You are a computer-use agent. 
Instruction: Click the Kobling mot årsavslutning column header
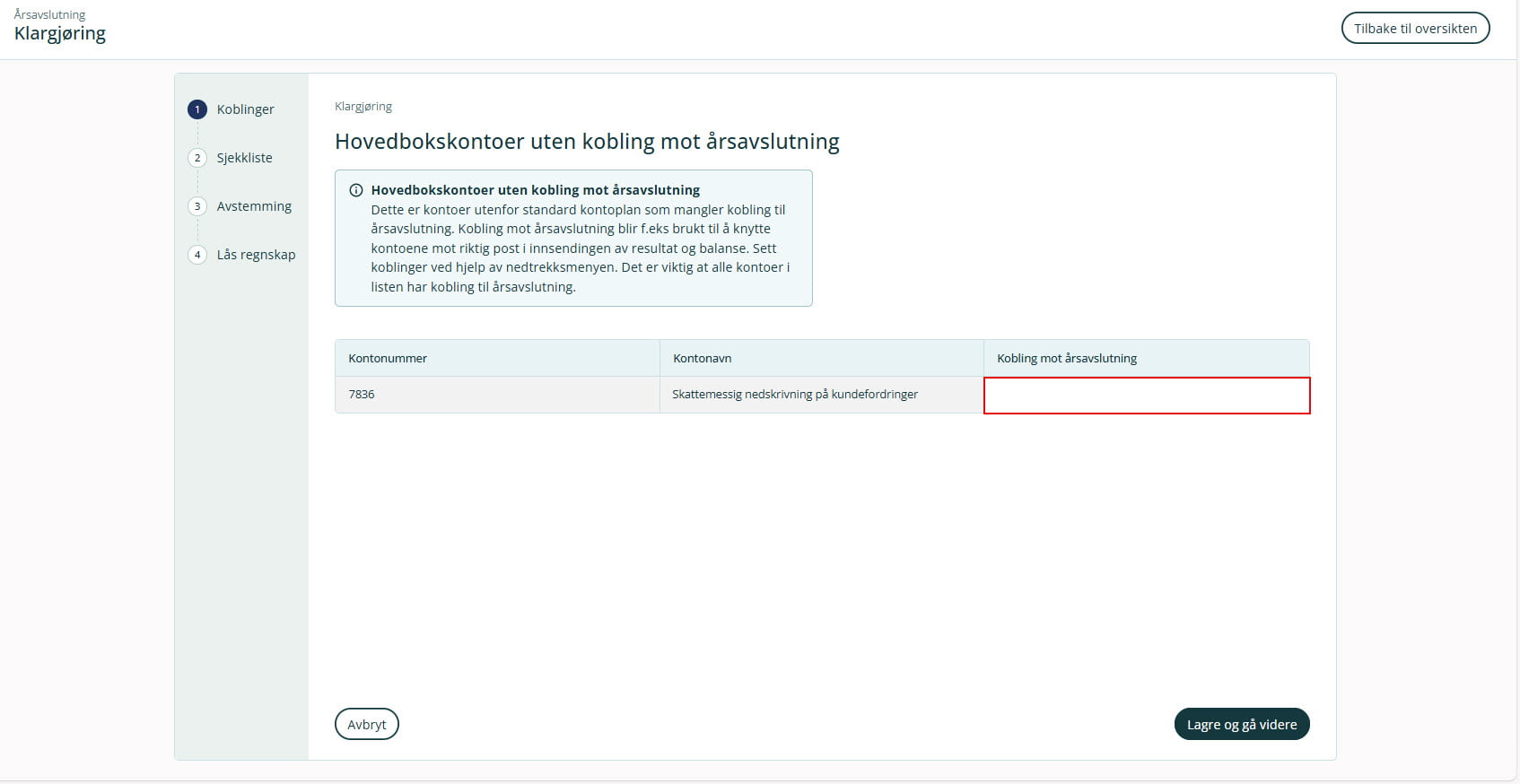(x=1067, y=358)
